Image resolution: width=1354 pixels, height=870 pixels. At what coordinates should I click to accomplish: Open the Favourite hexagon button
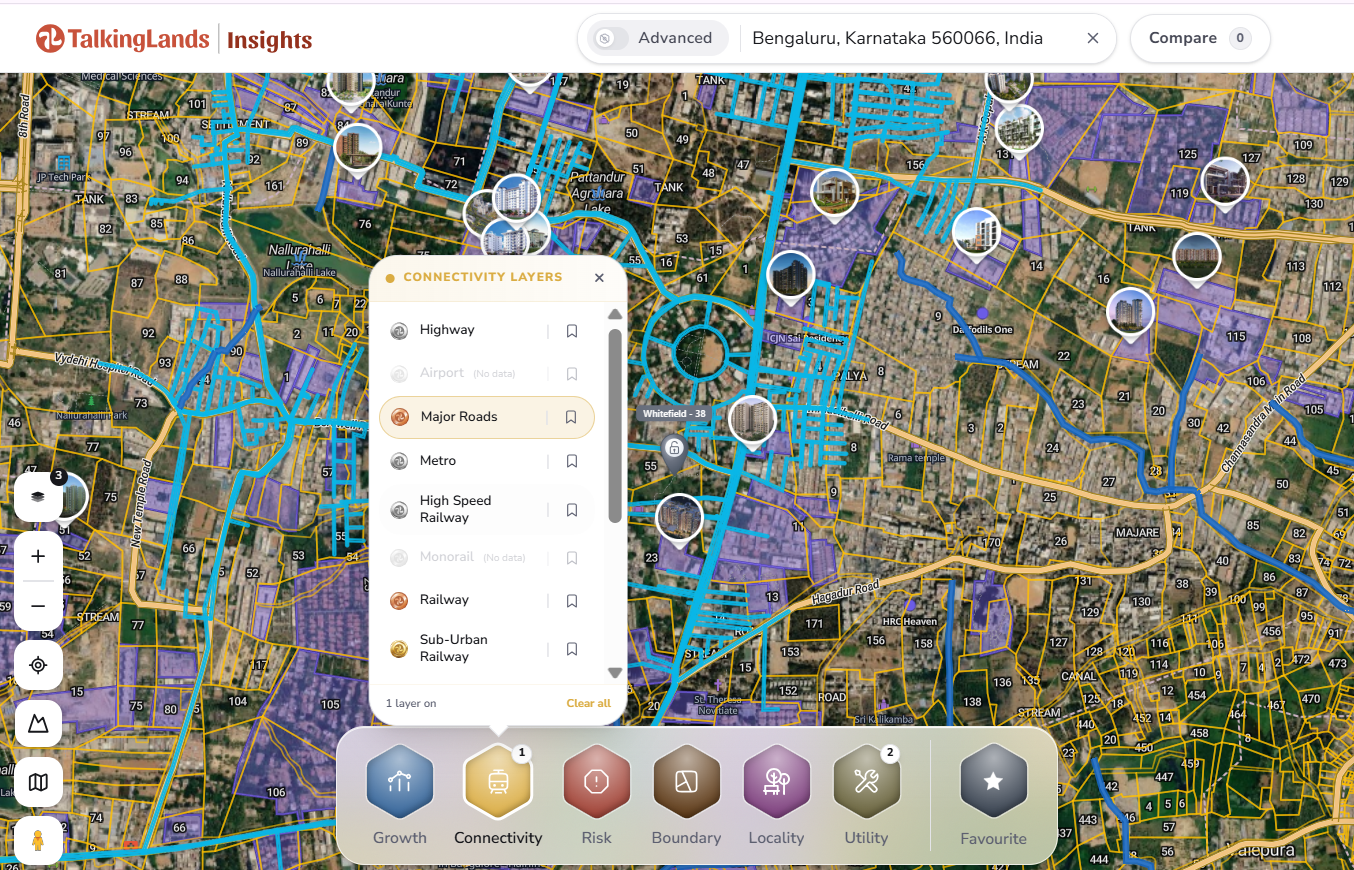[994, 782]
